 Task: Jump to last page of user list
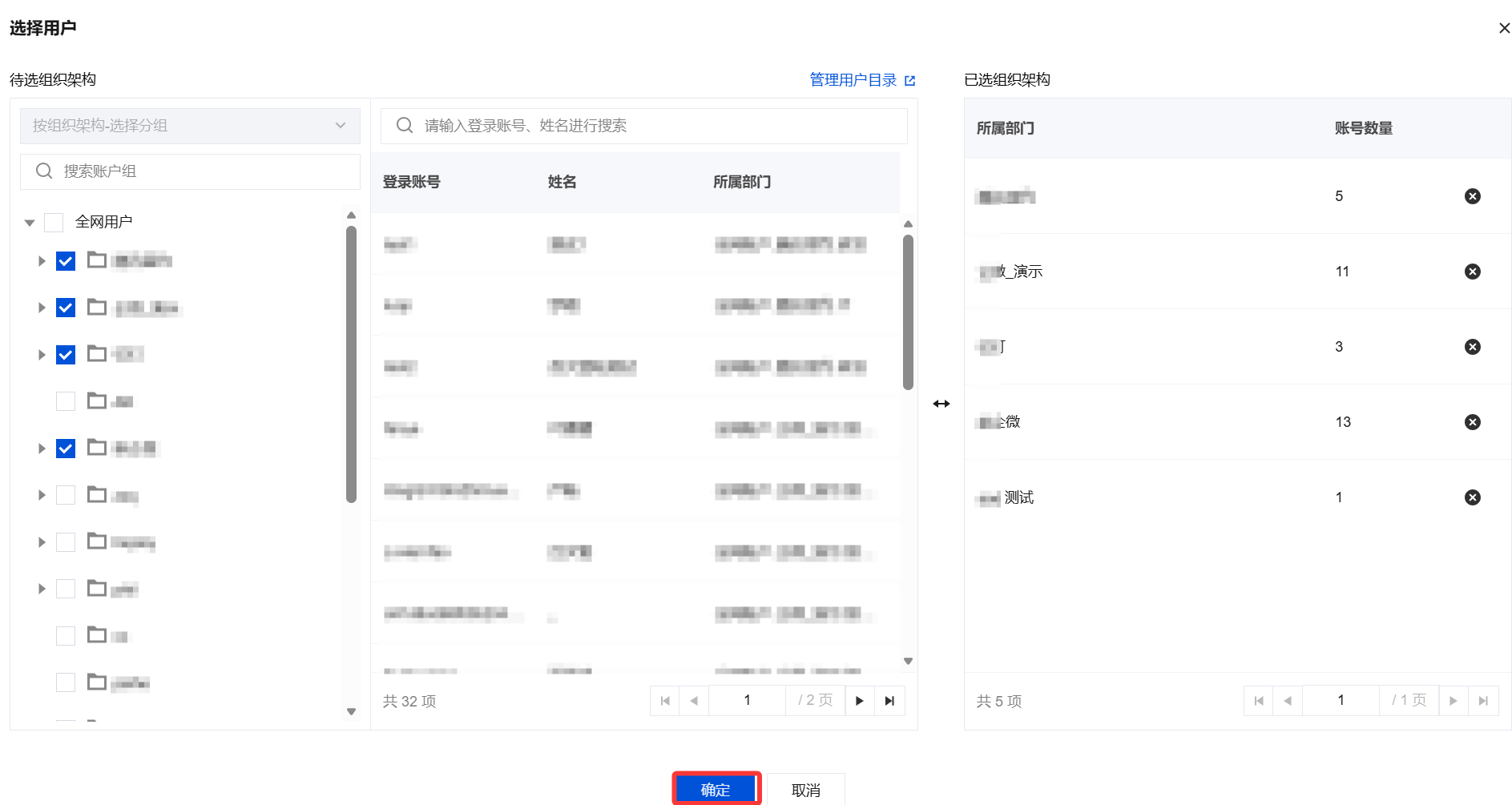tap(889, 701)
